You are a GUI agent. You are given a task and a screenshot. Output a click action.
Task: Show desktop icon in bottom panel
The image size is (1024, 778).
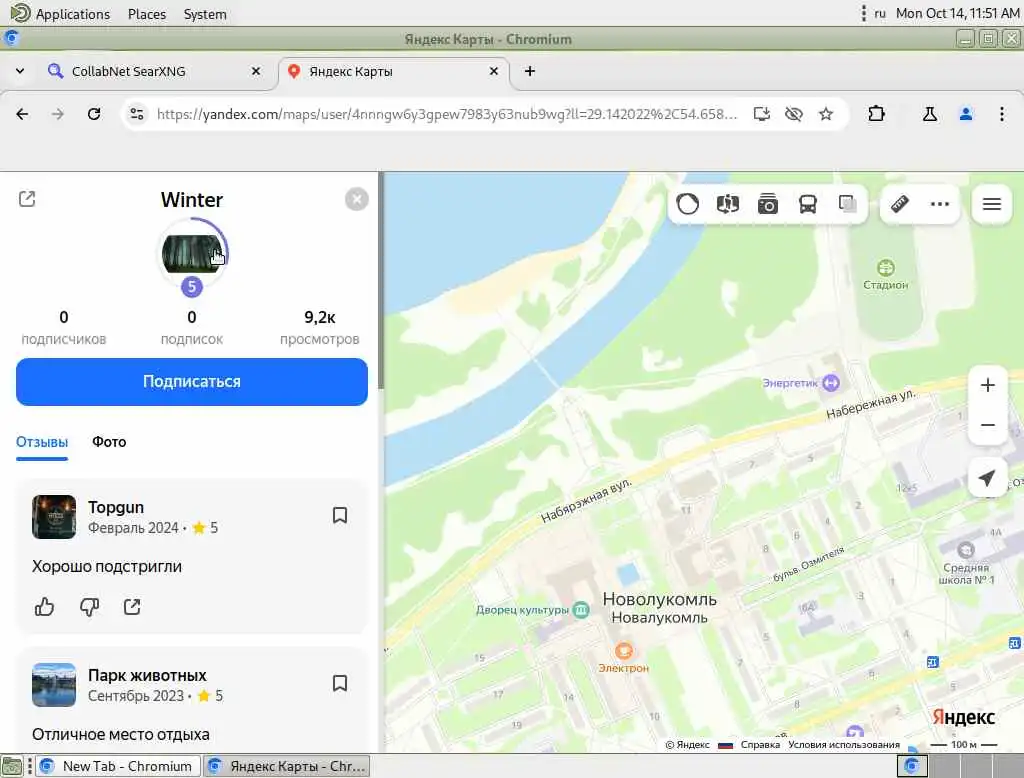tap(11, 766)
